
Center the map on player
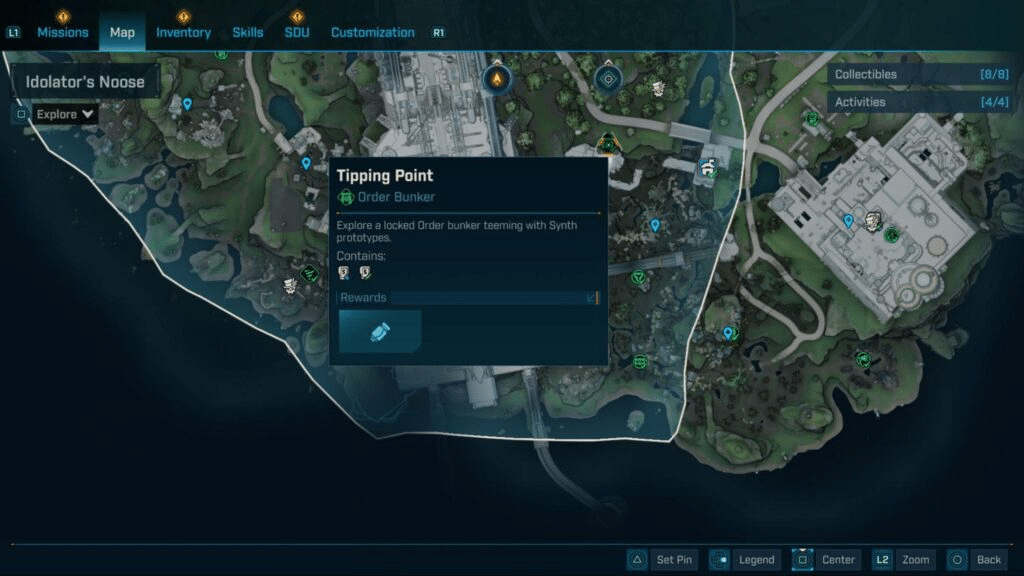click(826, 560)
